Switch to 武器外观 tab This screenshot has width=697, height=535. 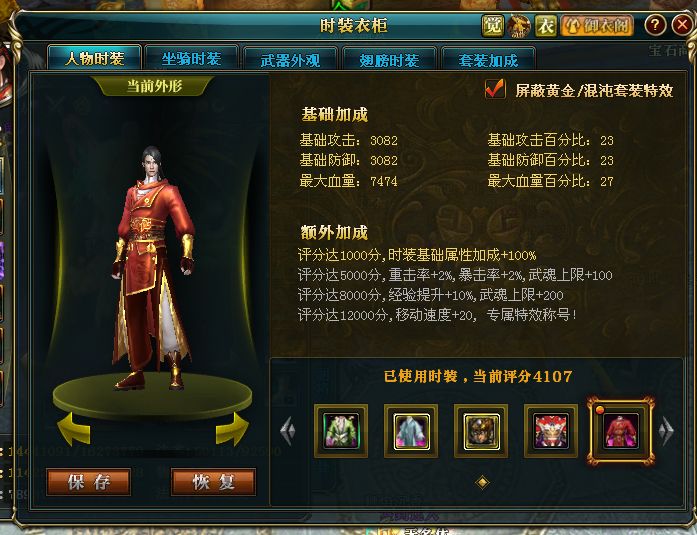tap(290, 60)
